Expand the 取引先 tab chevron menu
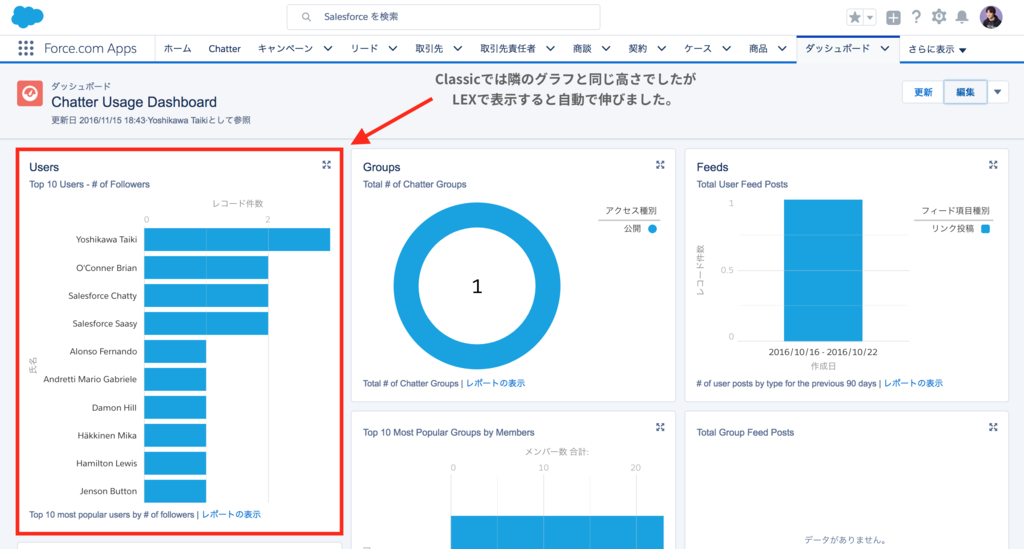The image size is (1024, 549). (458, 48)
